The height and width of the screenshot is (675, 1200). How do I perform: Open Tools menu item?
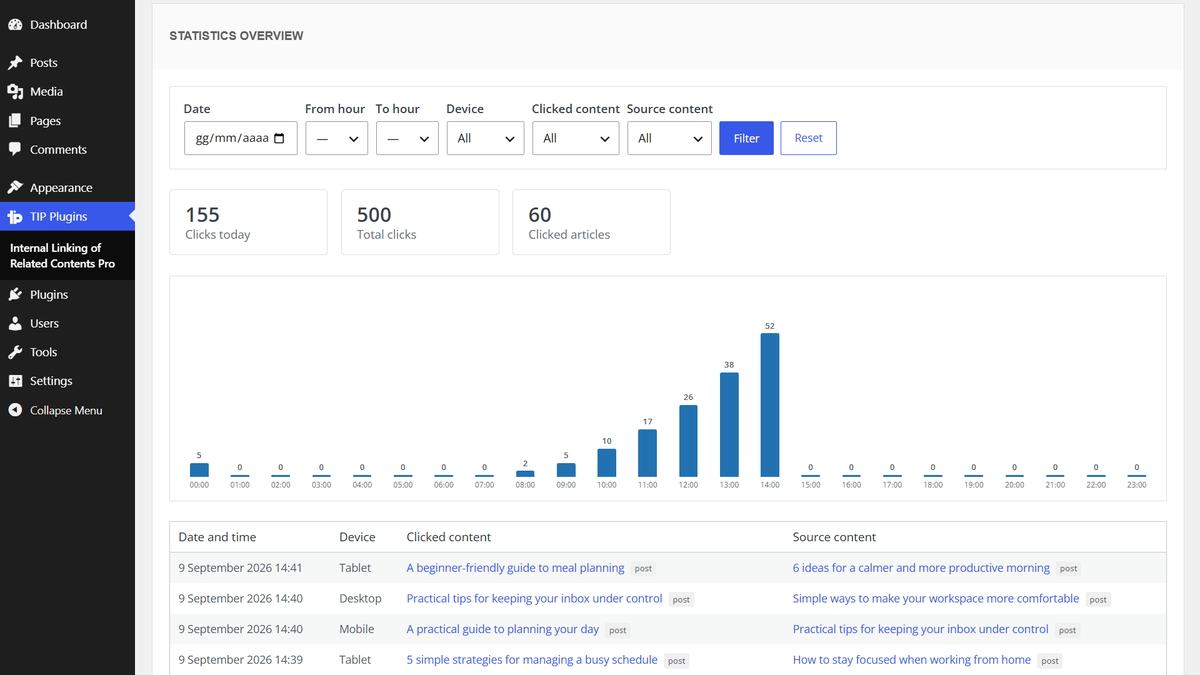[67, 352]
